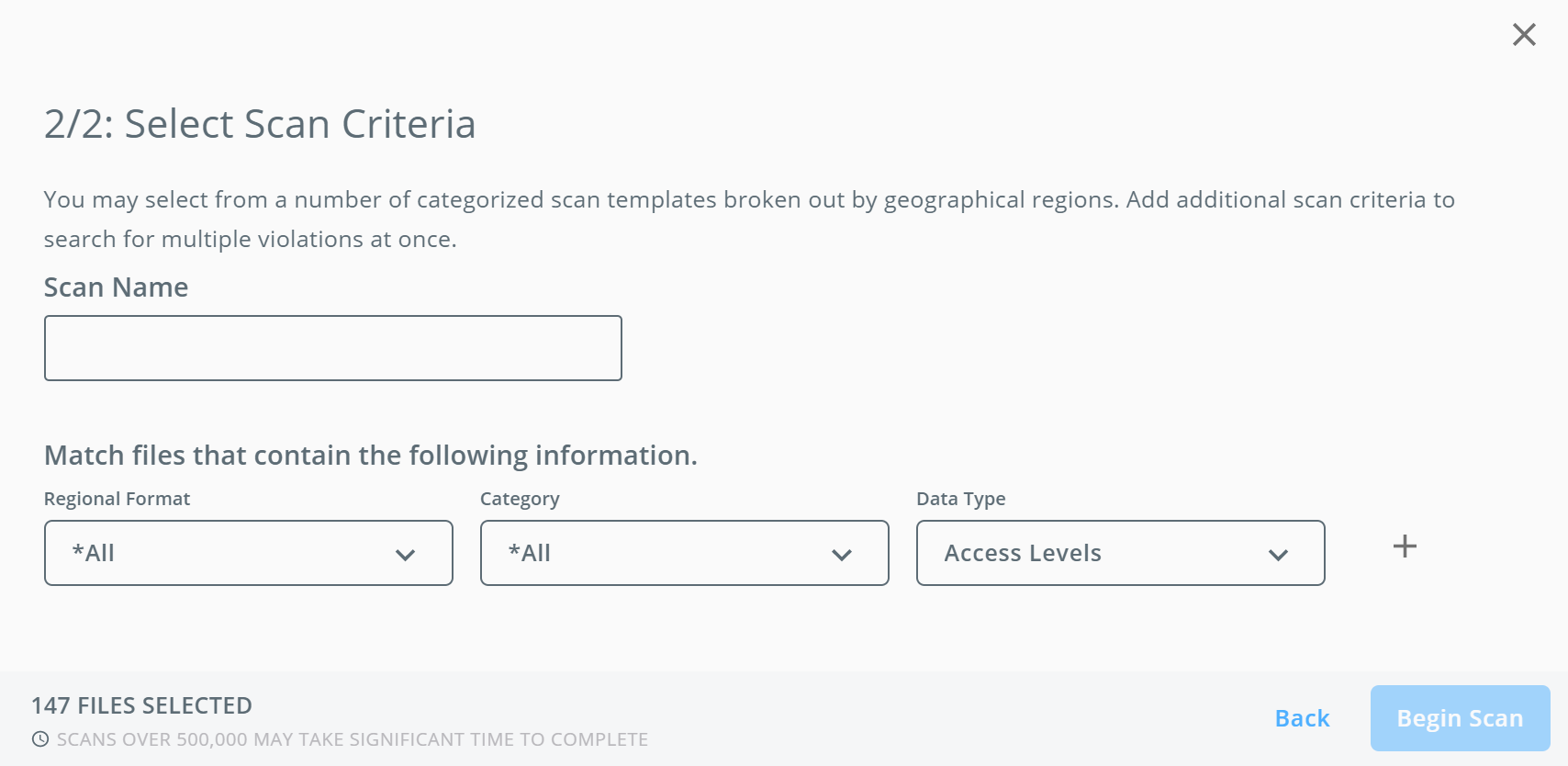The height and width of the screenshot is (766, 1568).
Task: Start scanning with Begin Scan button
Action: click(x=1460, y=718)
